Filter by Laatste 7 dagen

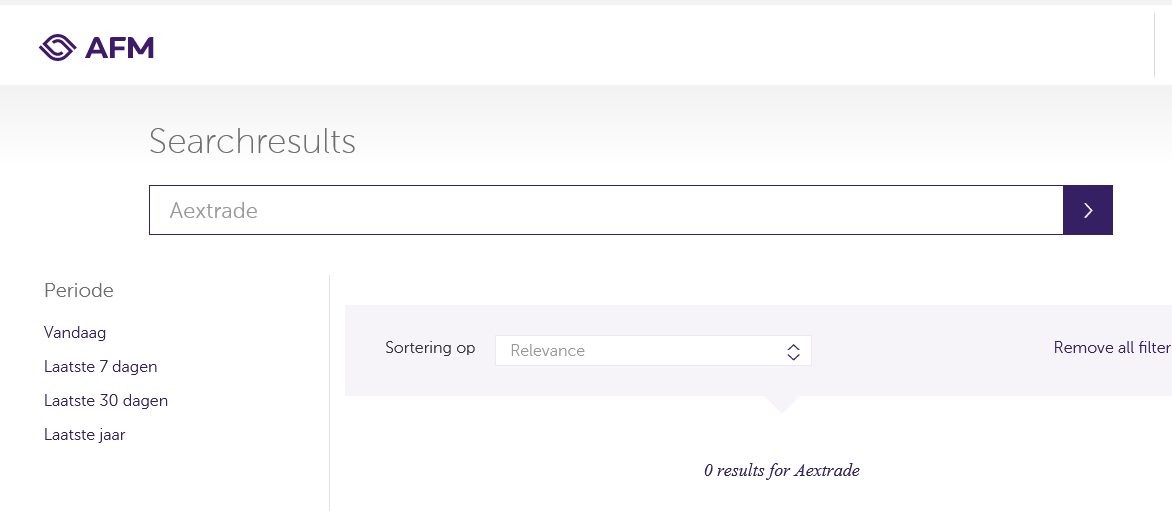click(x=101, y=367)
